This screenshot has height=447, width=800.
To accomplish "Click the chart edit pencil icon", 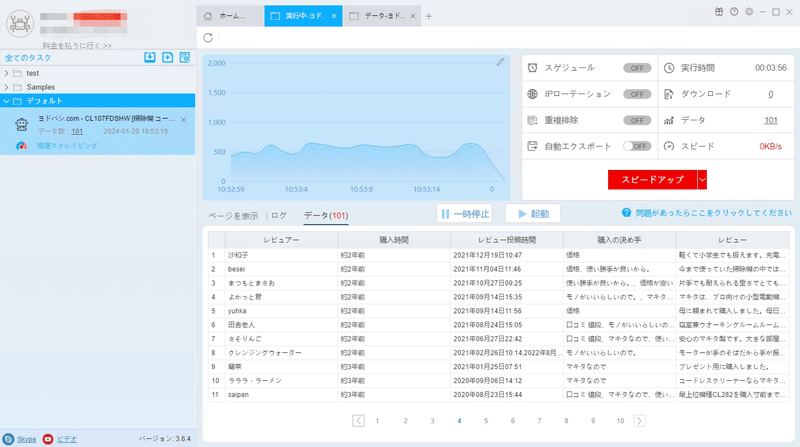I will [500, 62].
